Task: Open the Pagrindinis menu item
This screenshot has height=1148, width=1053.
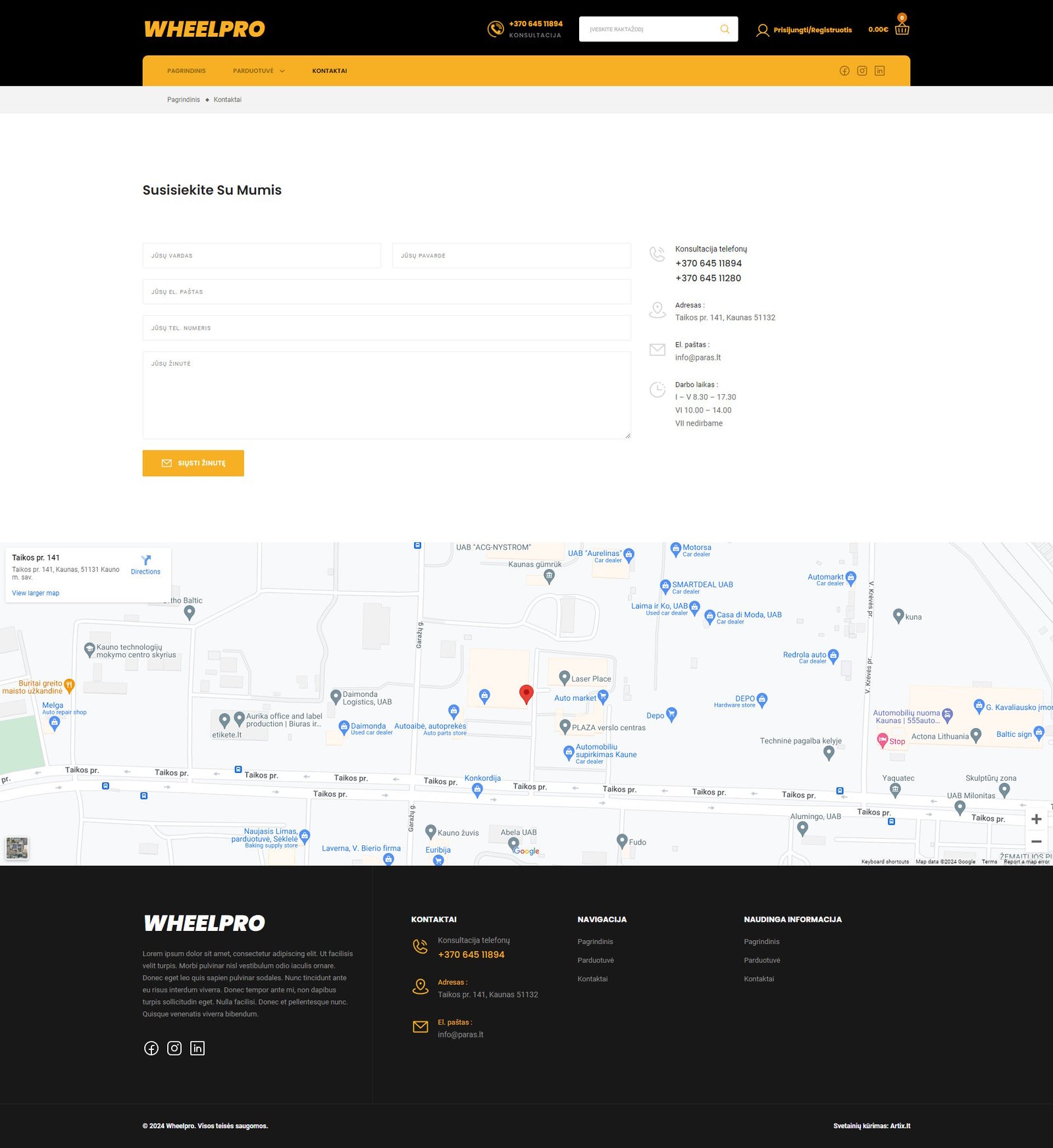Action: (186, 71)
